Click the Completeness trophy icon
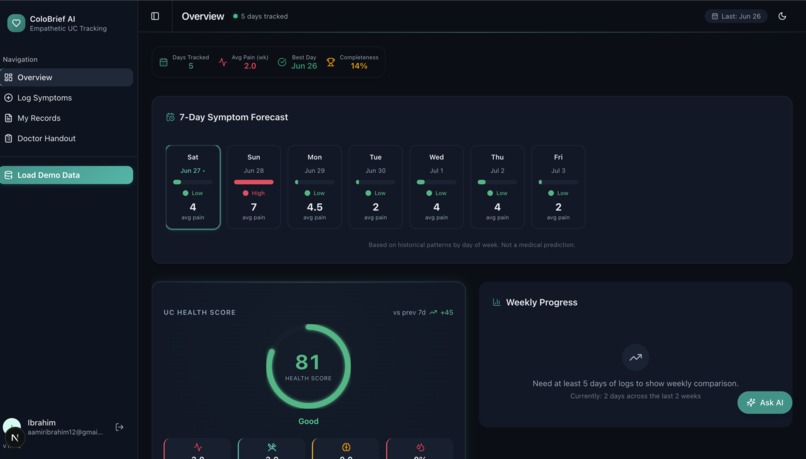Image resolution: width=806 pixels, height=459 pixels. click(331, 62)
